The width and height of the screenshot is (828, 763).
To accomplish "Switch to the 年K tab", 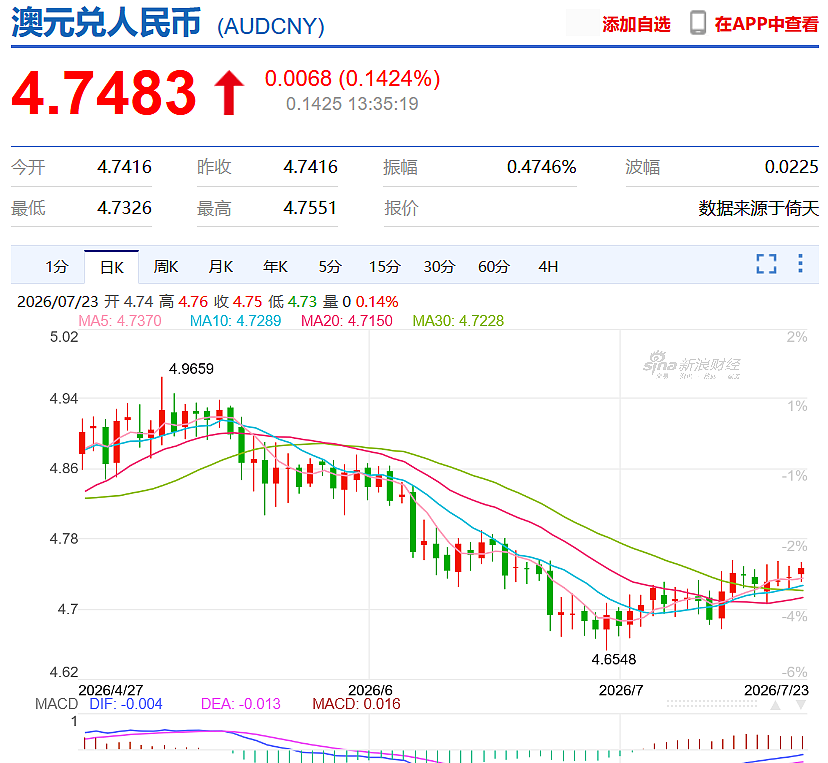I will 275,267.
